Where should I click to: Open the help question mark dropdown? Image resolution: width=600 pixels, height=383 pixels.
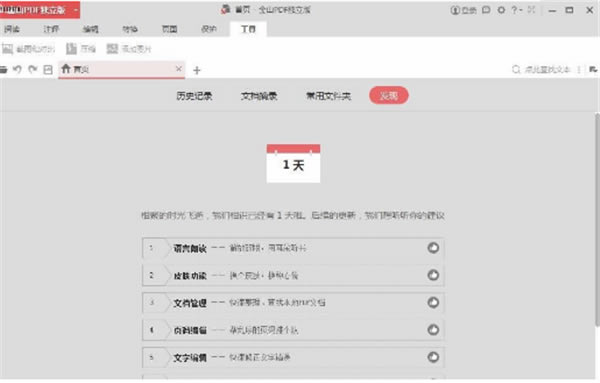[x=517, y=10]
